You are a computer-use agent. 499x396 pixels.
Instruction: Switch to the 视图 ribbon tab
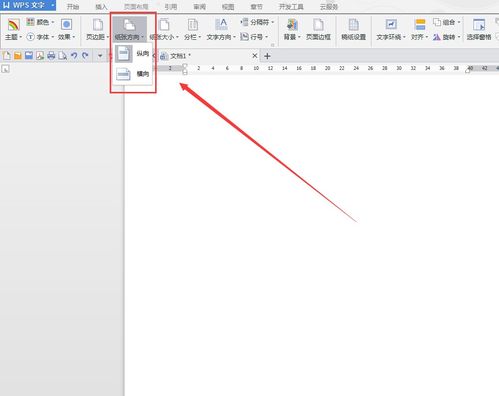pyautogui.click(x=228, y=7)
